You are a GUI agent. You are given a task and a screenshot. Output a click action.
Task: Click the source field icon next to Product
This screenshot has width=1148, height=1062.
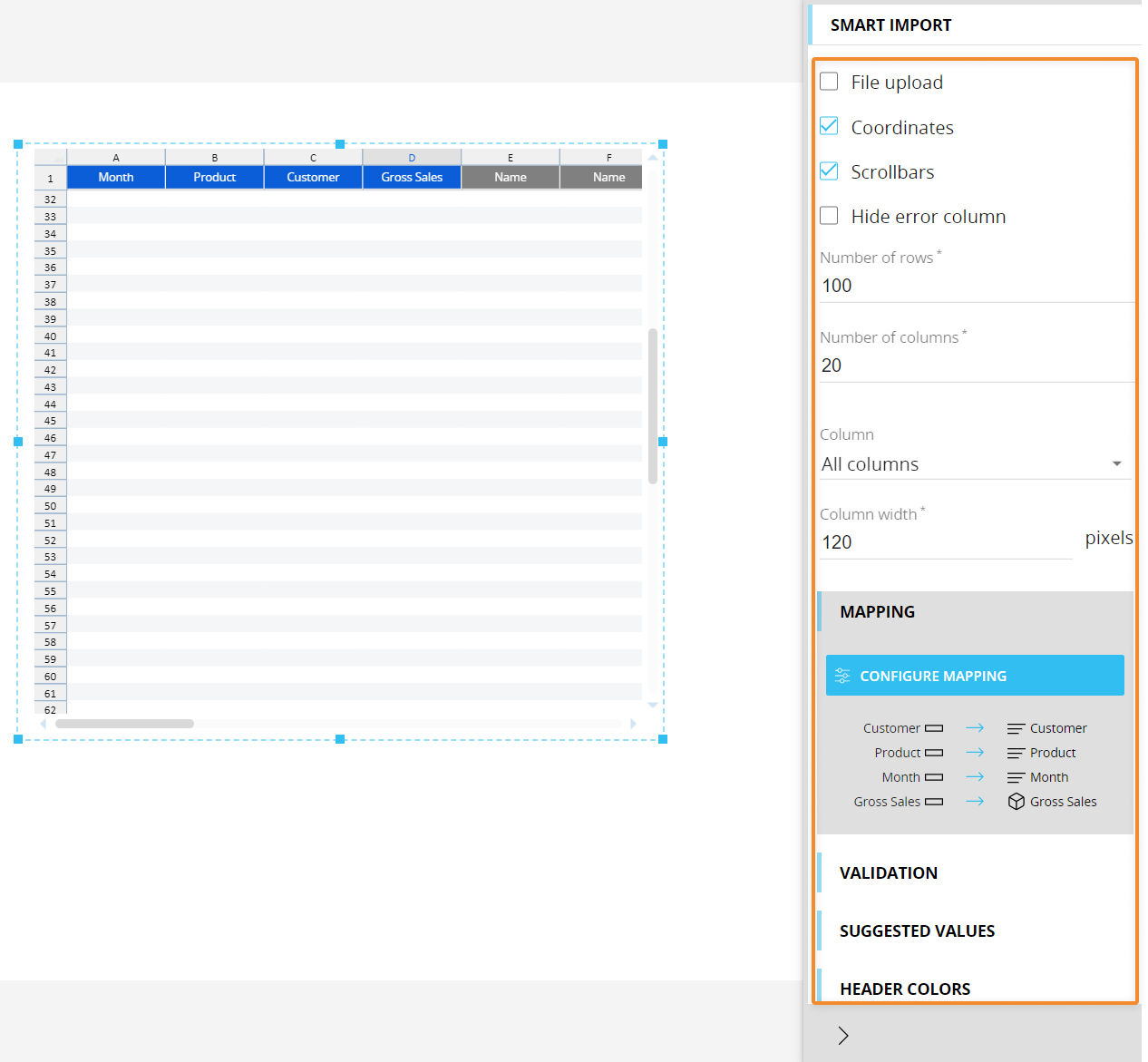(935, 753)
